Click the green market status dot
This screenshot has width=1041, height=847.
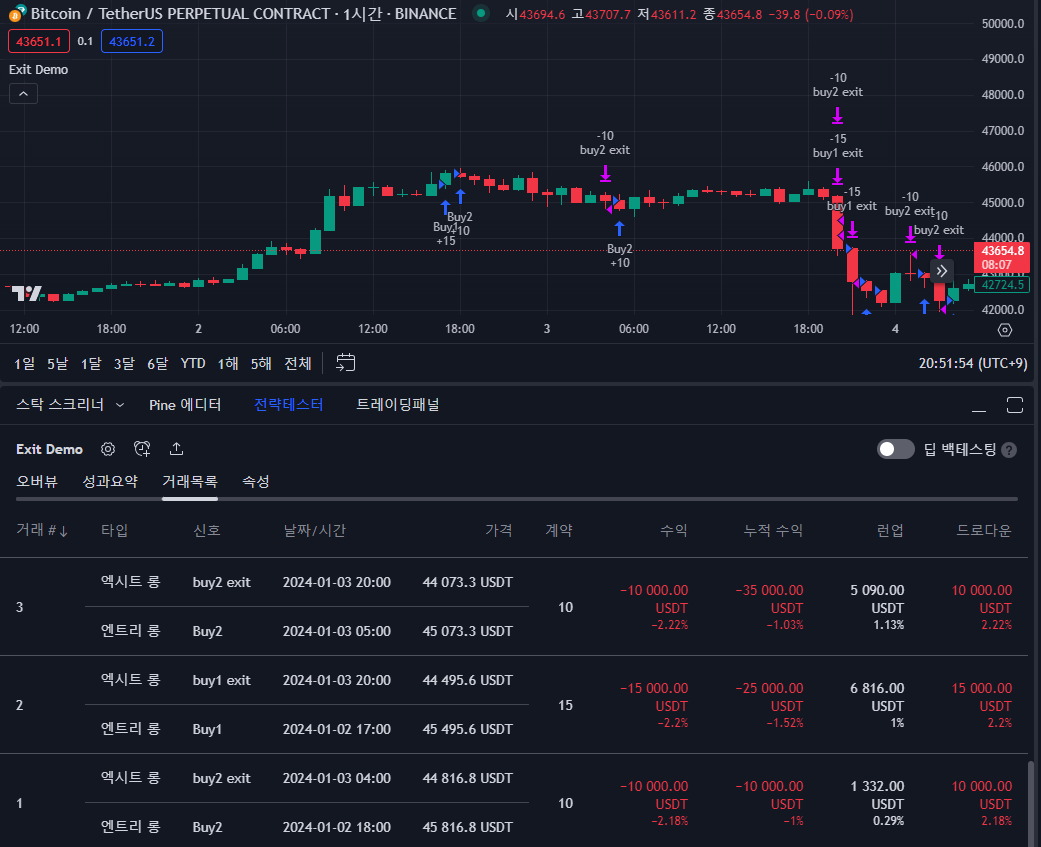click(481, 13)
